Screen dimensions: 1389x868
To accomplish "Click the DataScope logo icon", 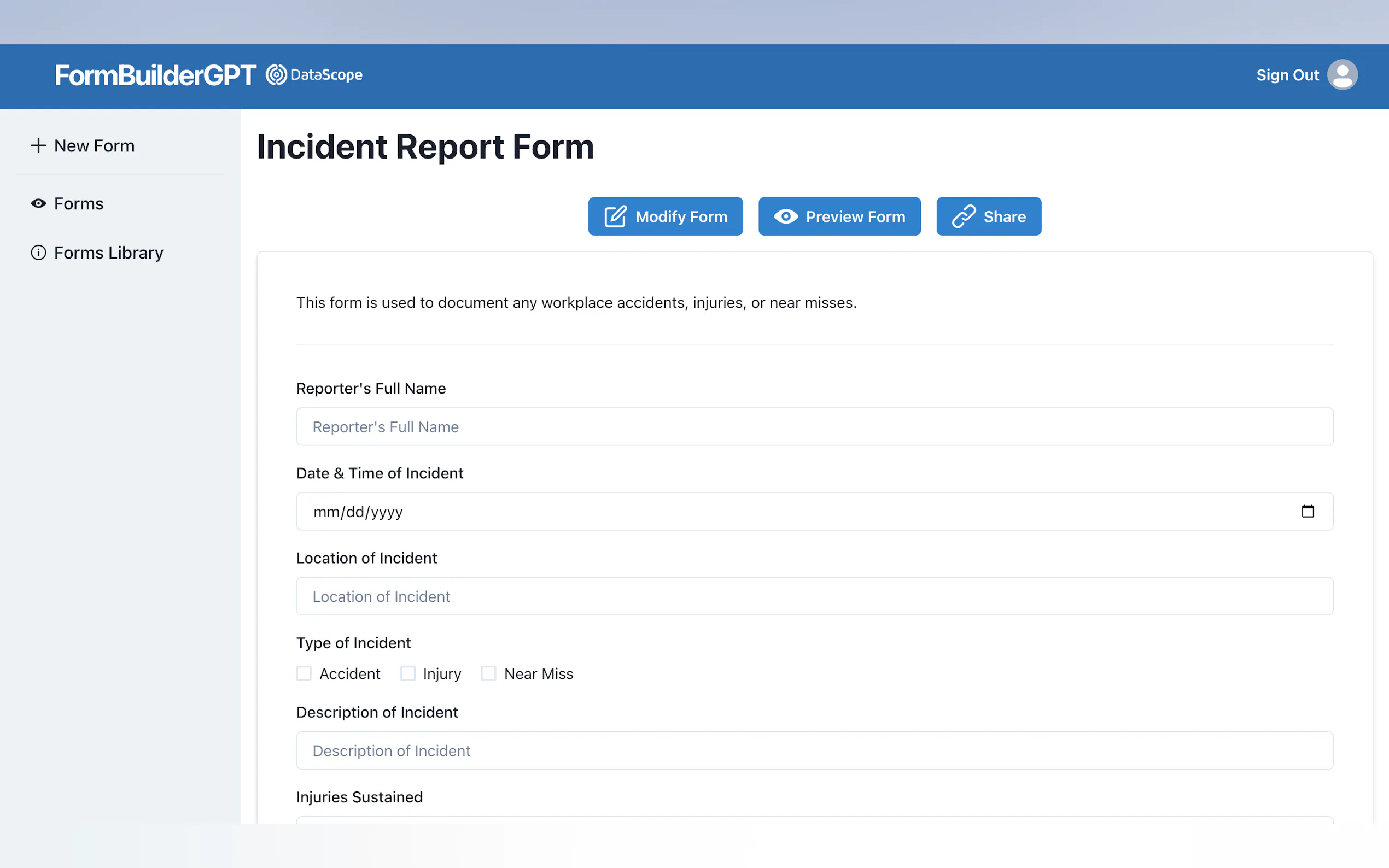I will coord(276,75).
